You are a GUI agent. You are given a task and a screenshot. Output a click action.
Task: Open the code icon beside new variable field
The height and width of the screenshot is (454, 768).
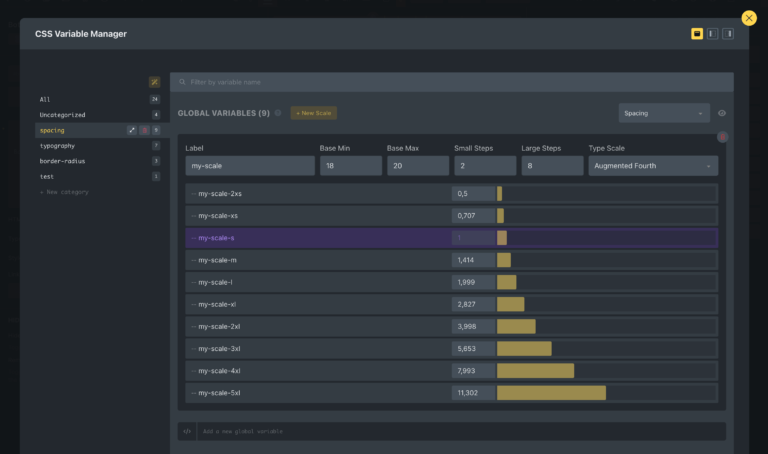(187, 431)
